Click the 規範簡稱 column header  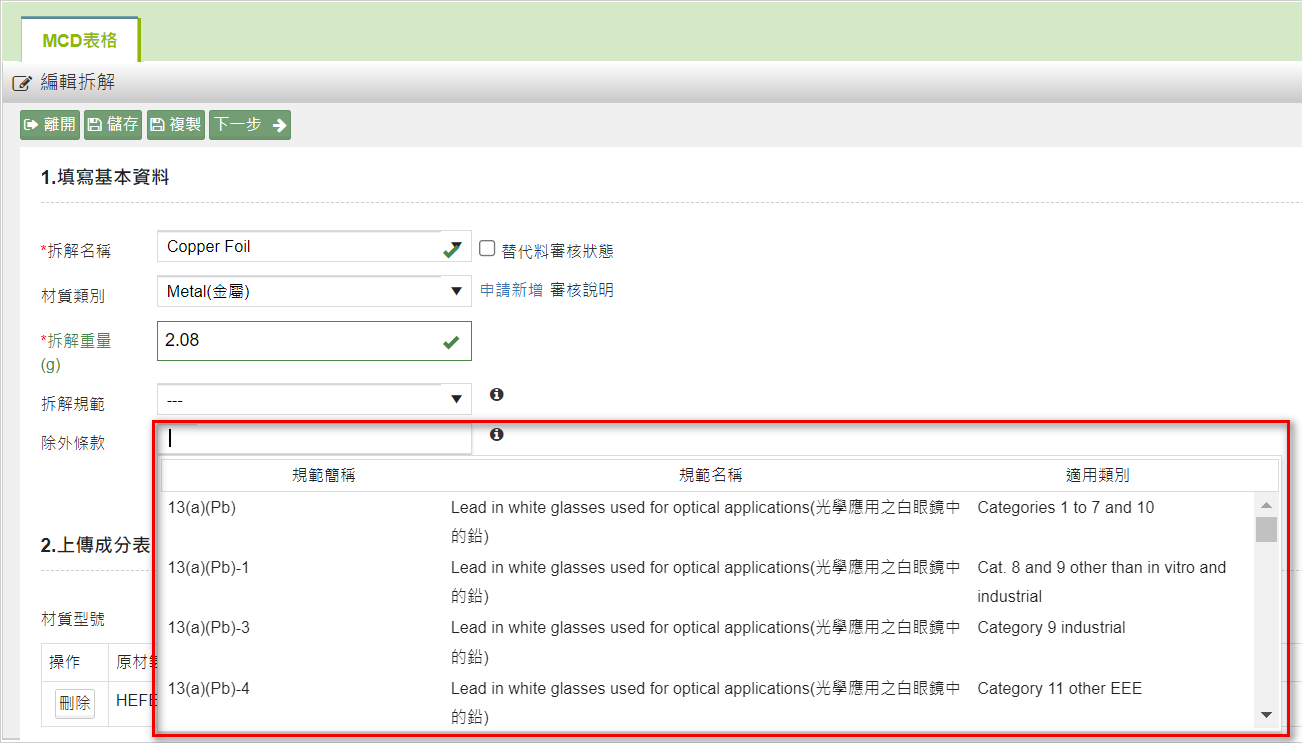click(x=323, y=476)
